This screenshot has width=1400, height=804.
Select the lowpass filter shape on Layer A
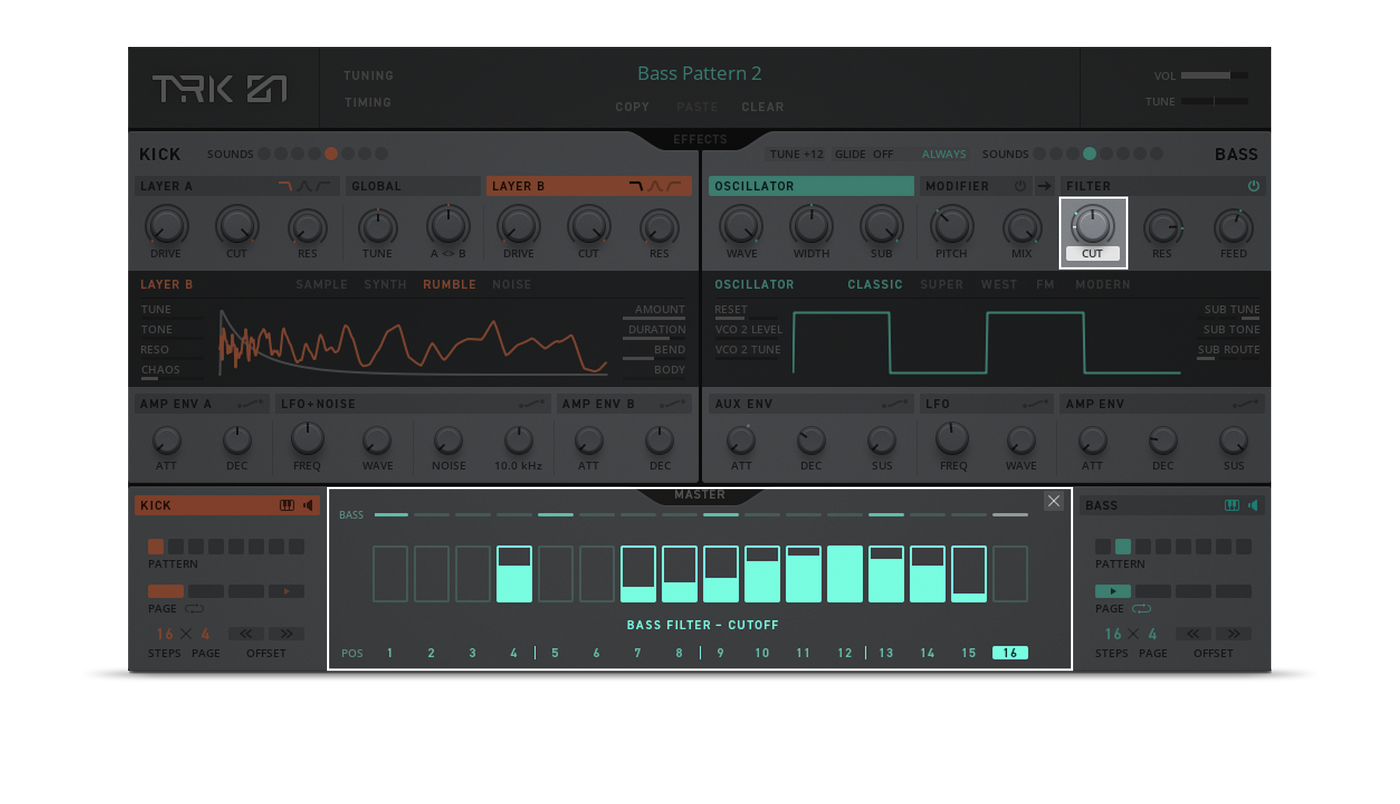[x=285, y=186]
